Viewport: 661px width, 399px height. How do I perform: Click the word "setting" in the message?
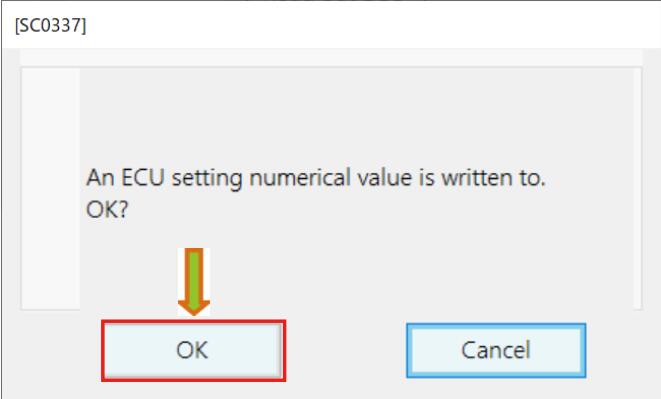(207, 178)
